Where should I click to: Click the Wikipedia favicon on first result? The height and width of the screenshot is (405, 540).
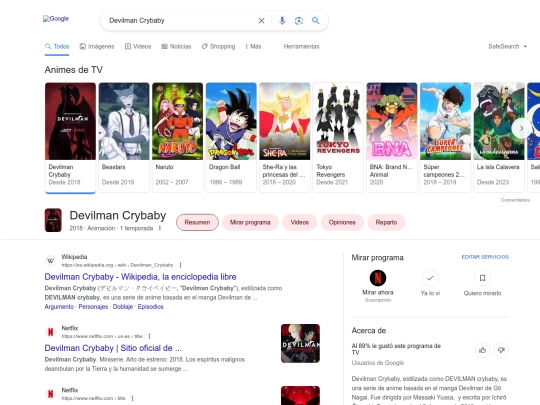(51, 261)
